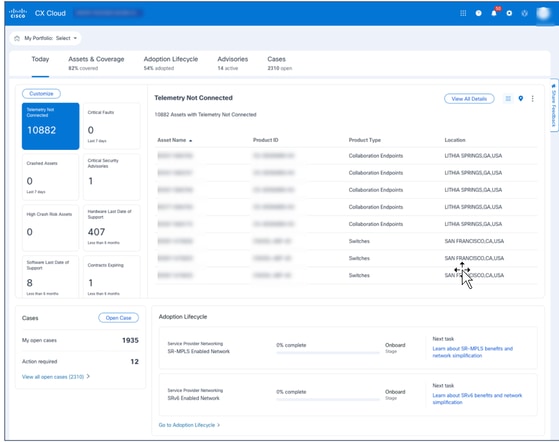Click the Open Case button
The image size is (559, 442).
tap(118, 318)
